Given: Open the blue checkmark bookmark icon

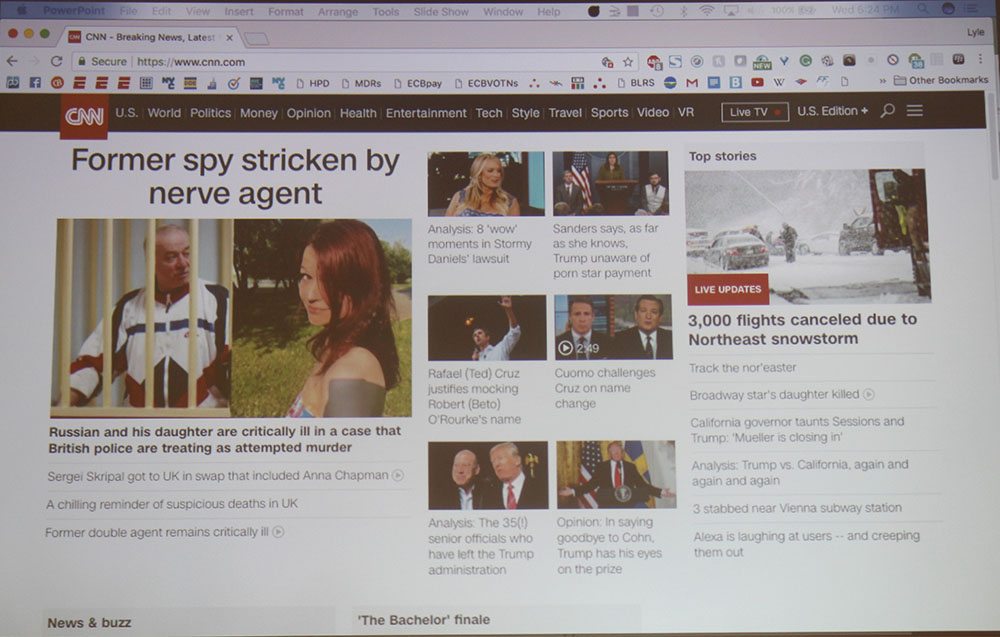Looking at the screenshot, I should tap(233, 83).
